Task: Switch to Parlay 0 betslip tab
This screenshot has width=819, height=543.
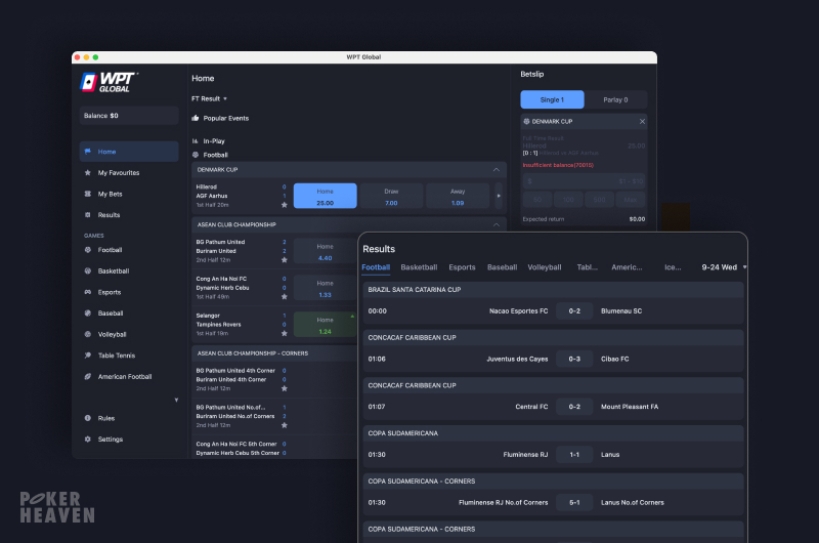Action: click(x=616, y=100)
